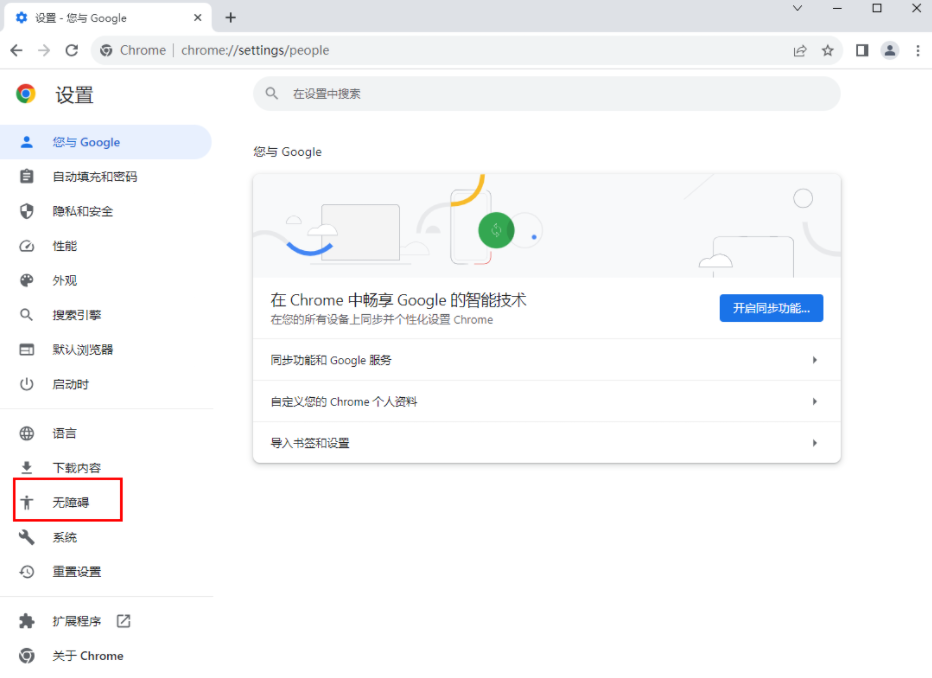Click the puzzle icon for 扩展程序
932x678 pixels.
(27, 621)
